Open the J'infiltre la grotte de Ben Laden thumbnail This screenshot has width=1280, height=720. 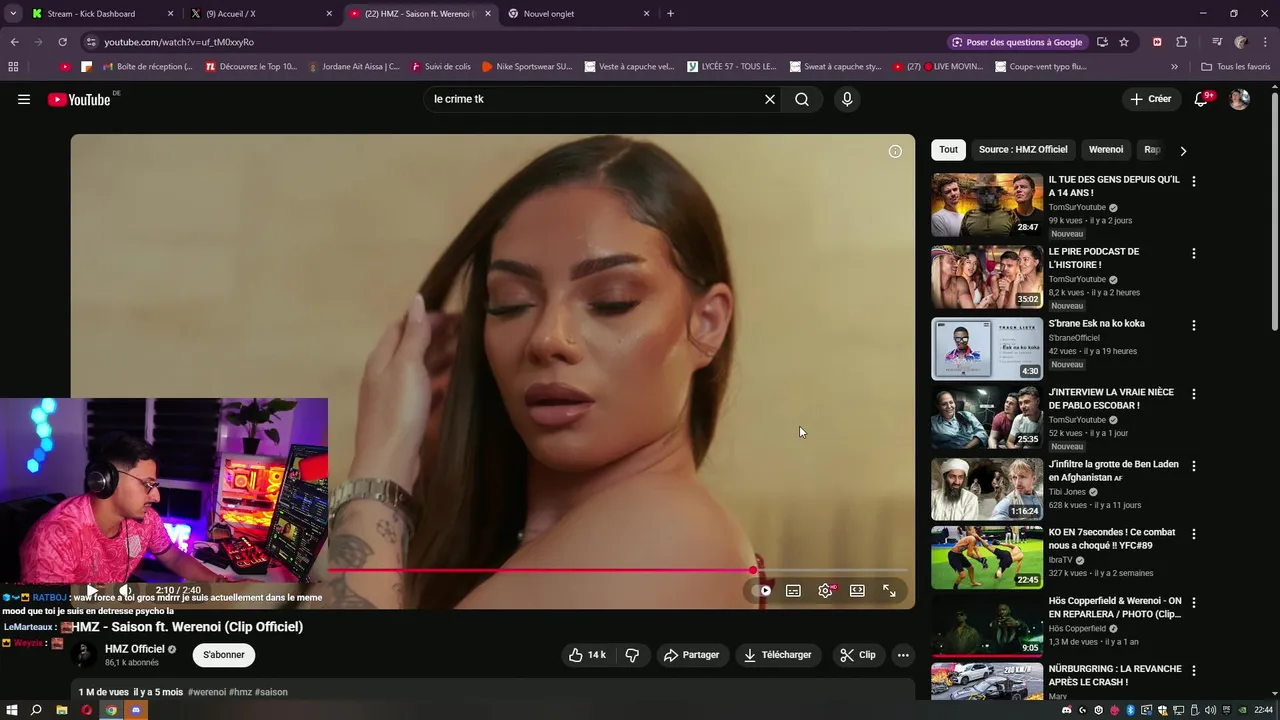987,489
